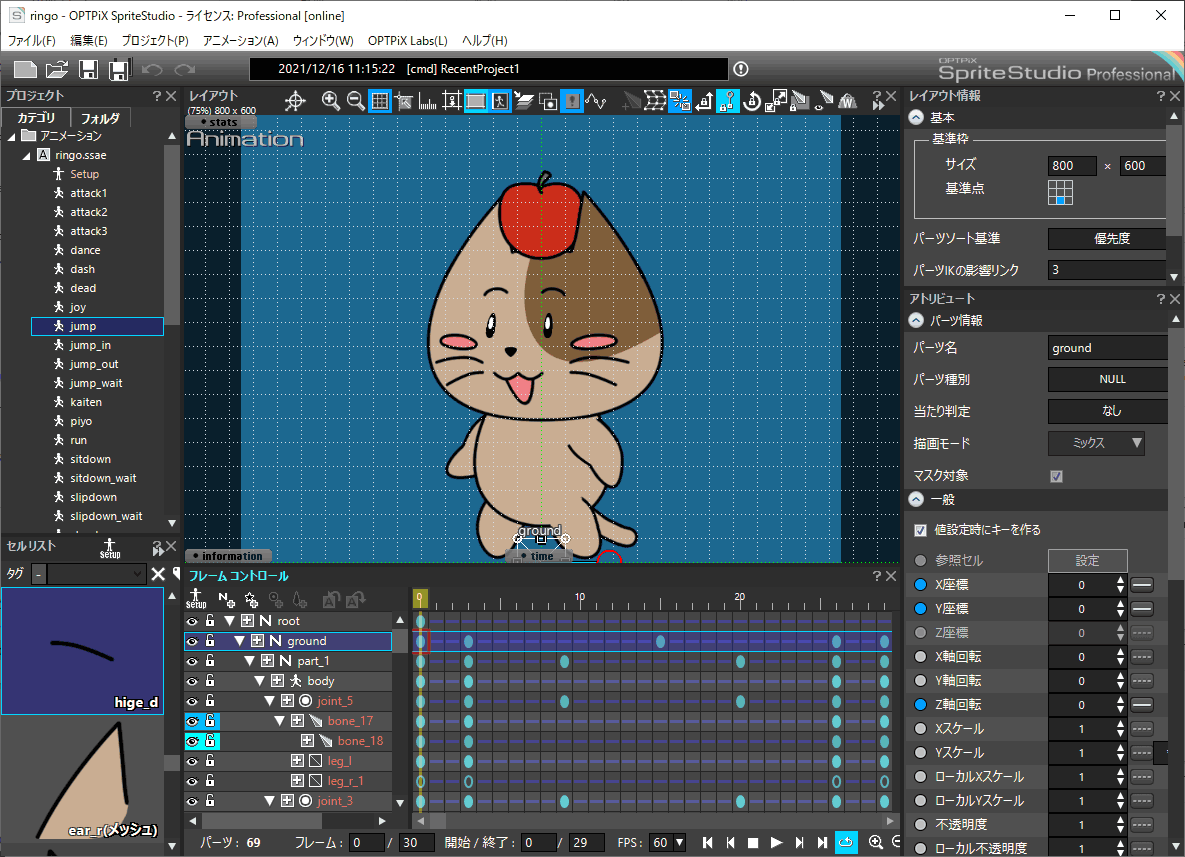Click the add effect star-plus icon

tap(251, 600)
